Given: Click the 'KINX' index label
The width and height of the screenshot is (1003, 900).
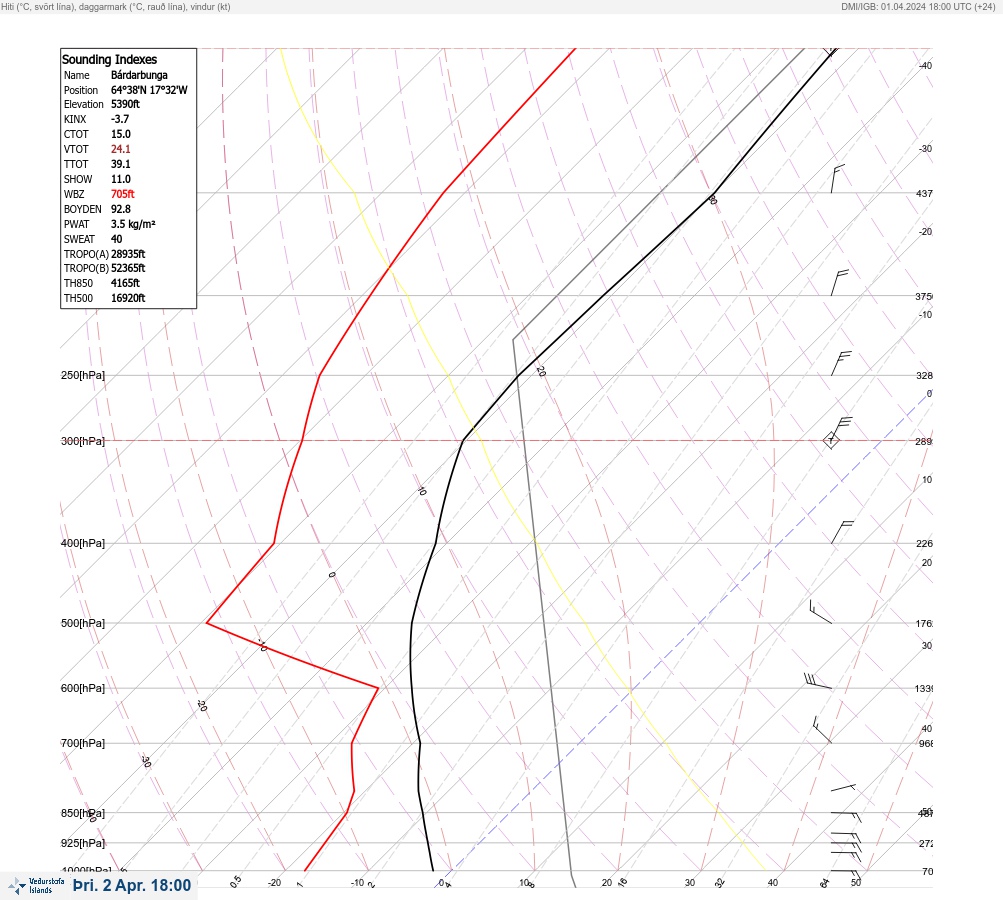Looking at the screenshot, I should [x=75, y=119].
